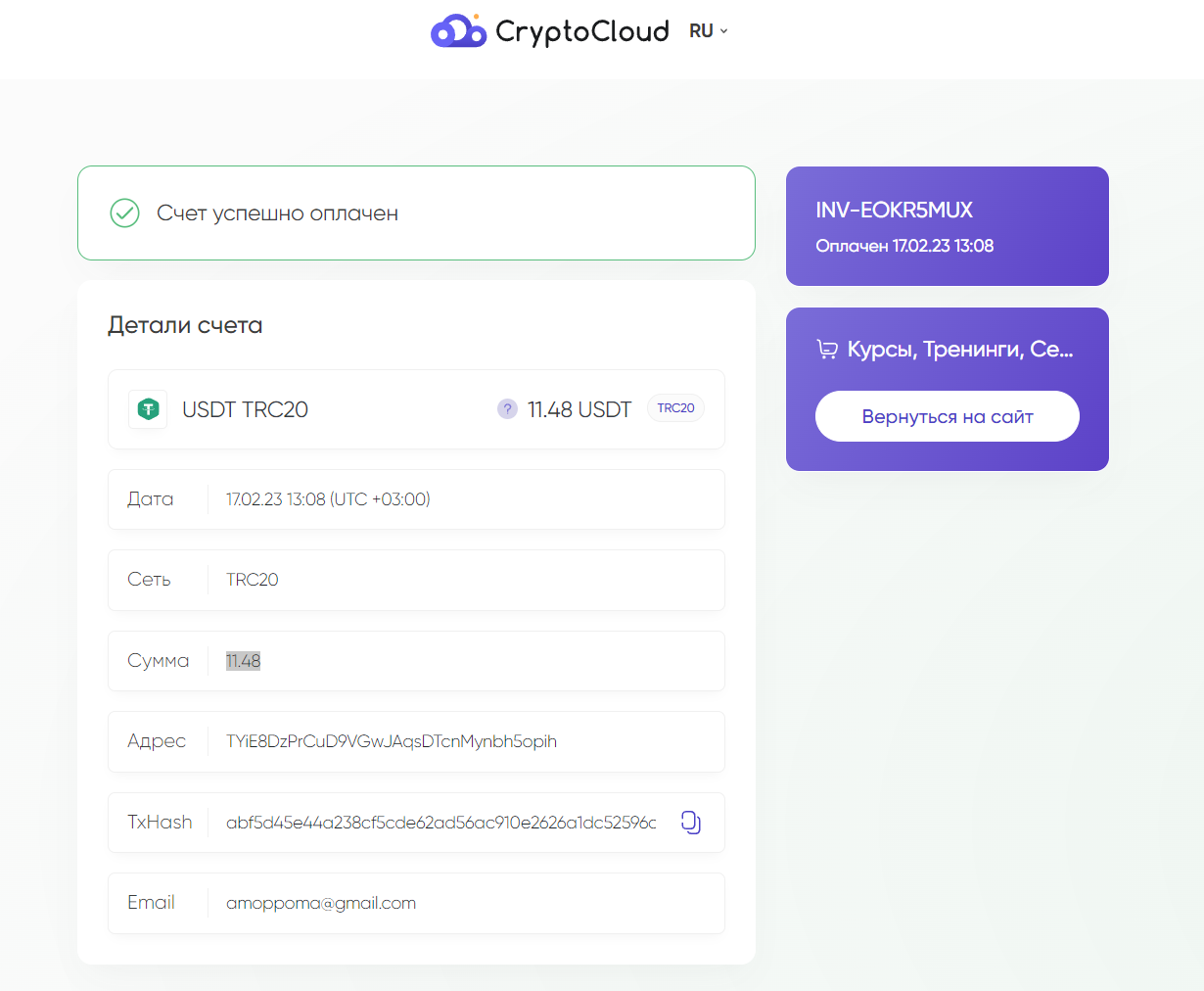Click the Email field label

coord(151,903)
